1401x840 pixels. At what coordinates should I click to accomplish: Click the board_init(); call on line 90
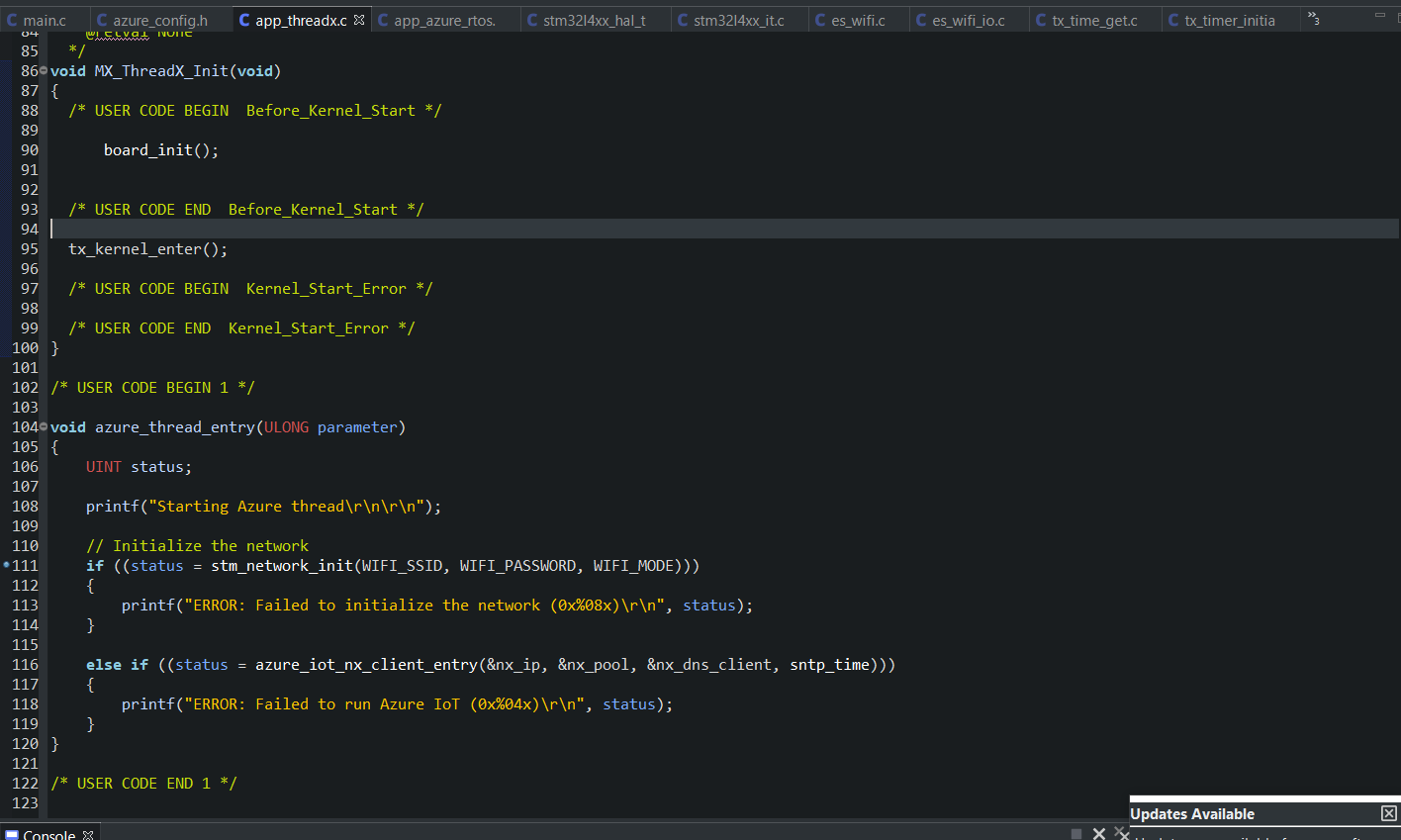coord(161,150)
